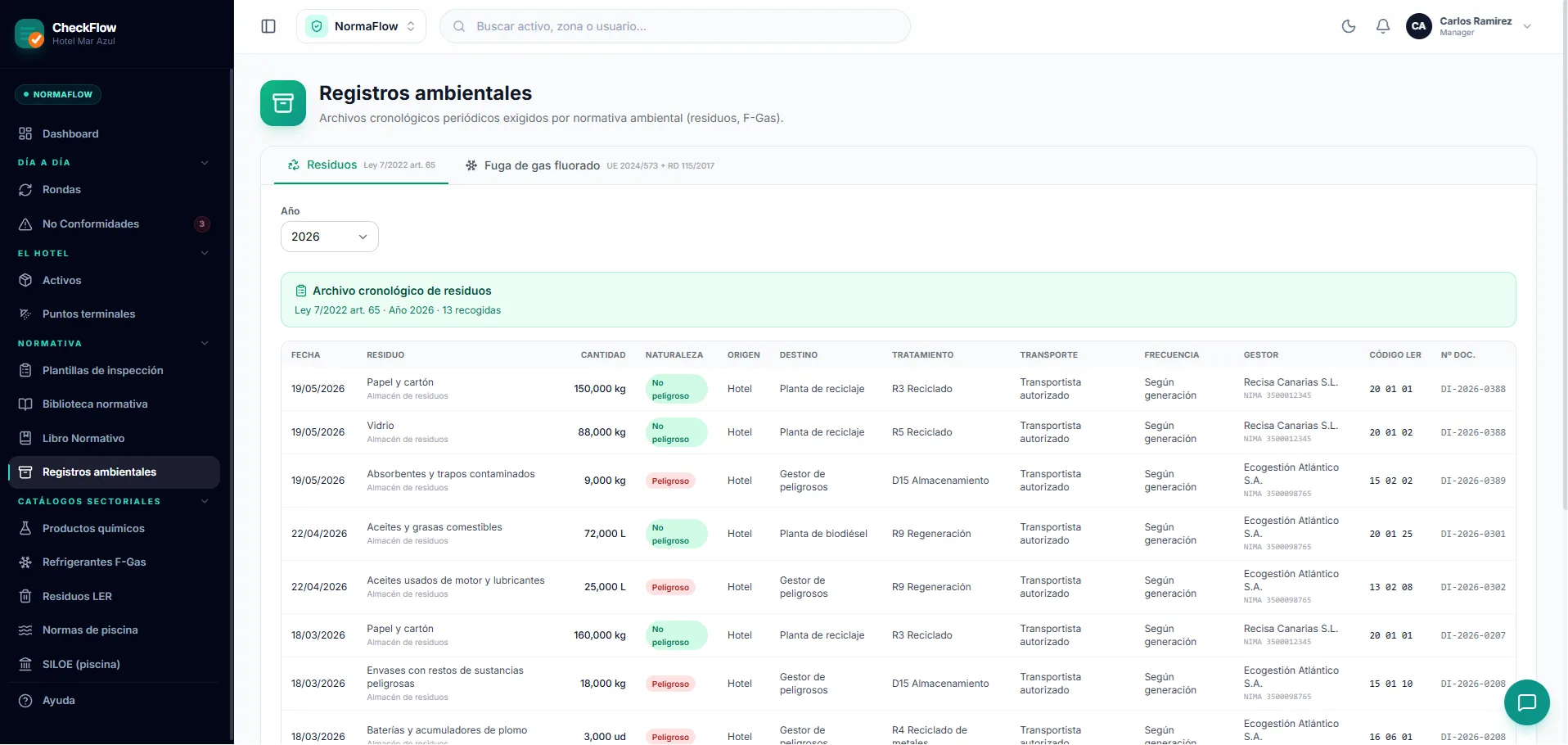Viewport: 1568px width, 745px height.
Task: Open Libro Normativo icon
Action: tap(25, 438)
